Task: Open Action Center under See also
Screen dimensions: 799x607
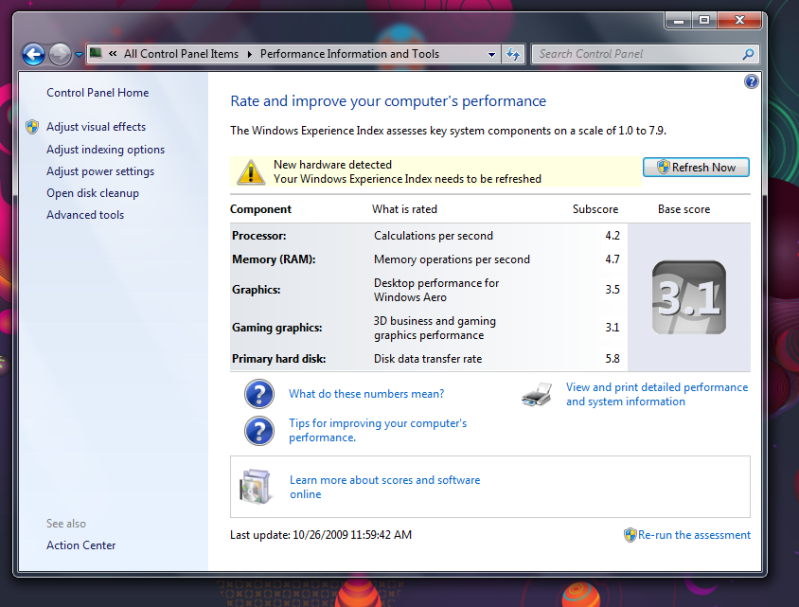Action: [x=81, y=545]
